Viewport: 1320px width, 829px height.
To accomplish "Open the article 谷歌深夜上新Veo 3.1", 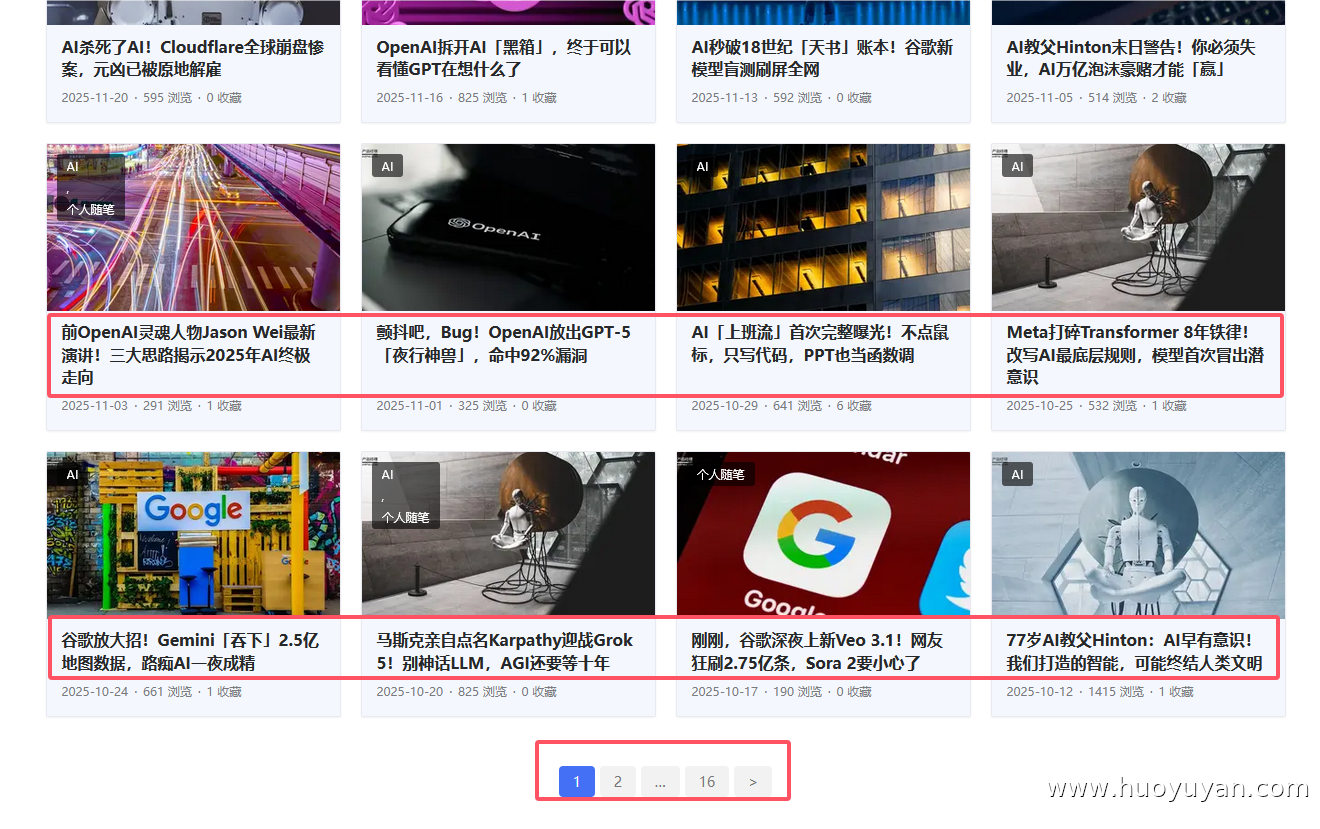I will [x=817, y=651].
